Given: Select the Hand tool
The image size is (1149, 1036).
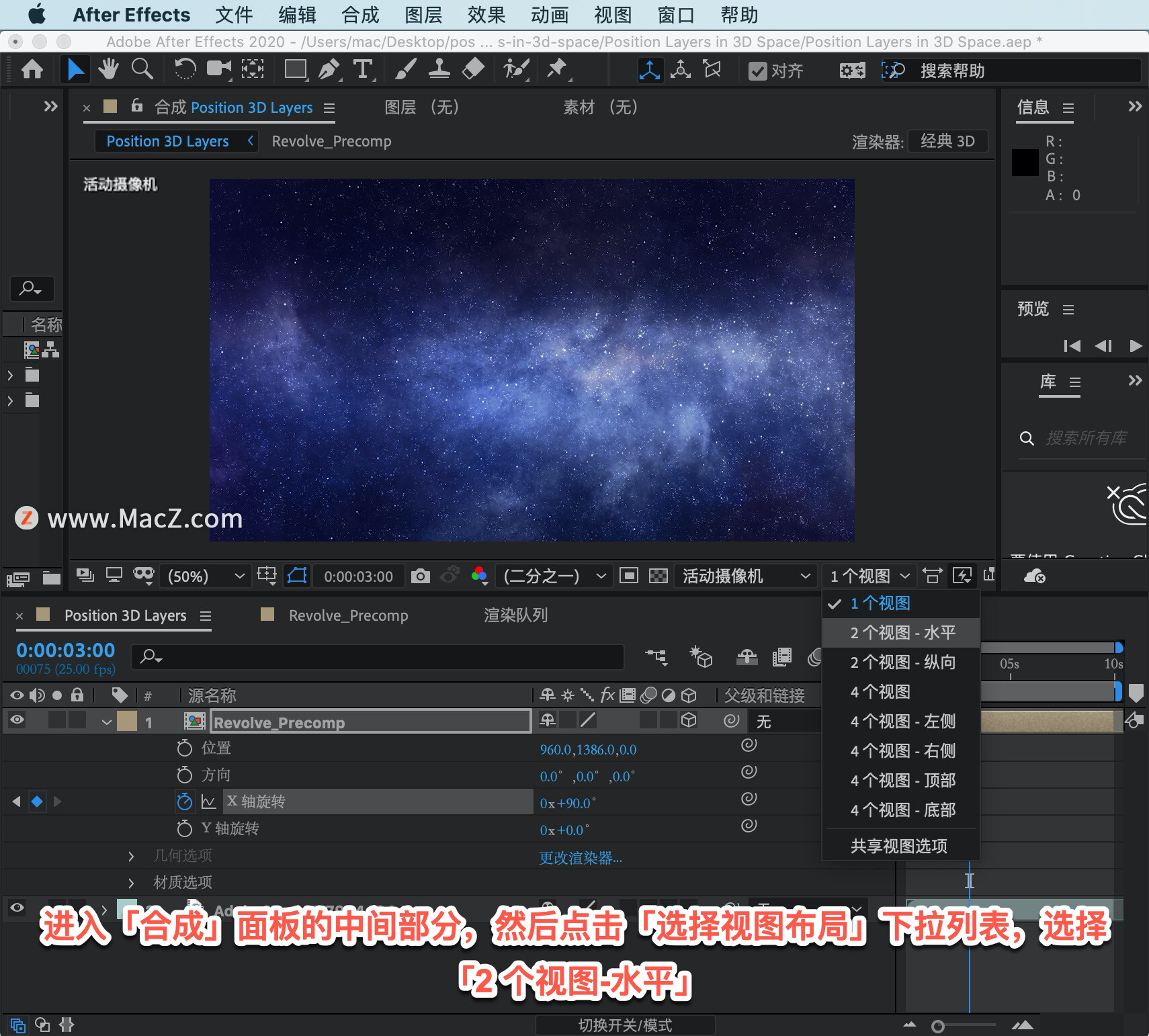Looking at the screenshot, I should pyautogui.click(x=108, y=69).
